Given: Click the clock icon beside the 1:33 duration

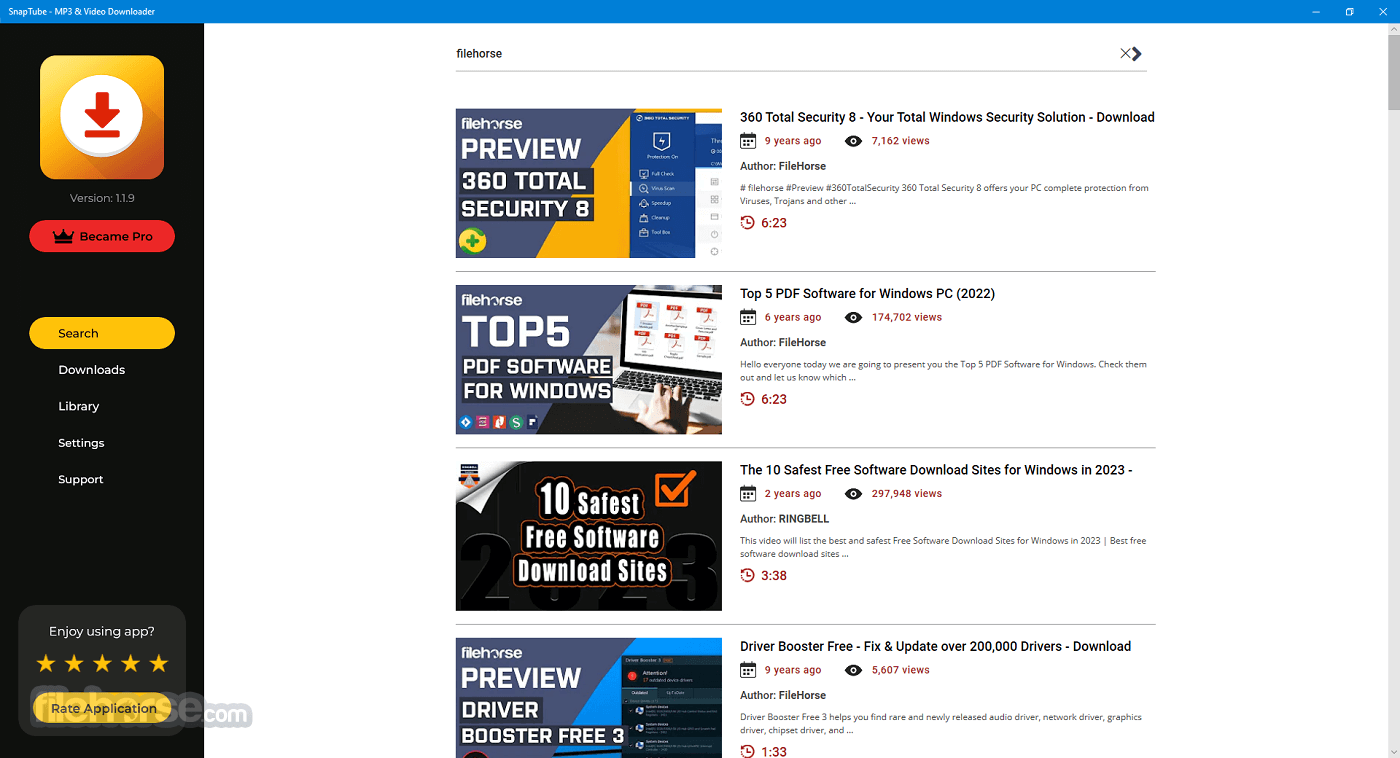Looking at the screenshot, I should pos(747,751).
